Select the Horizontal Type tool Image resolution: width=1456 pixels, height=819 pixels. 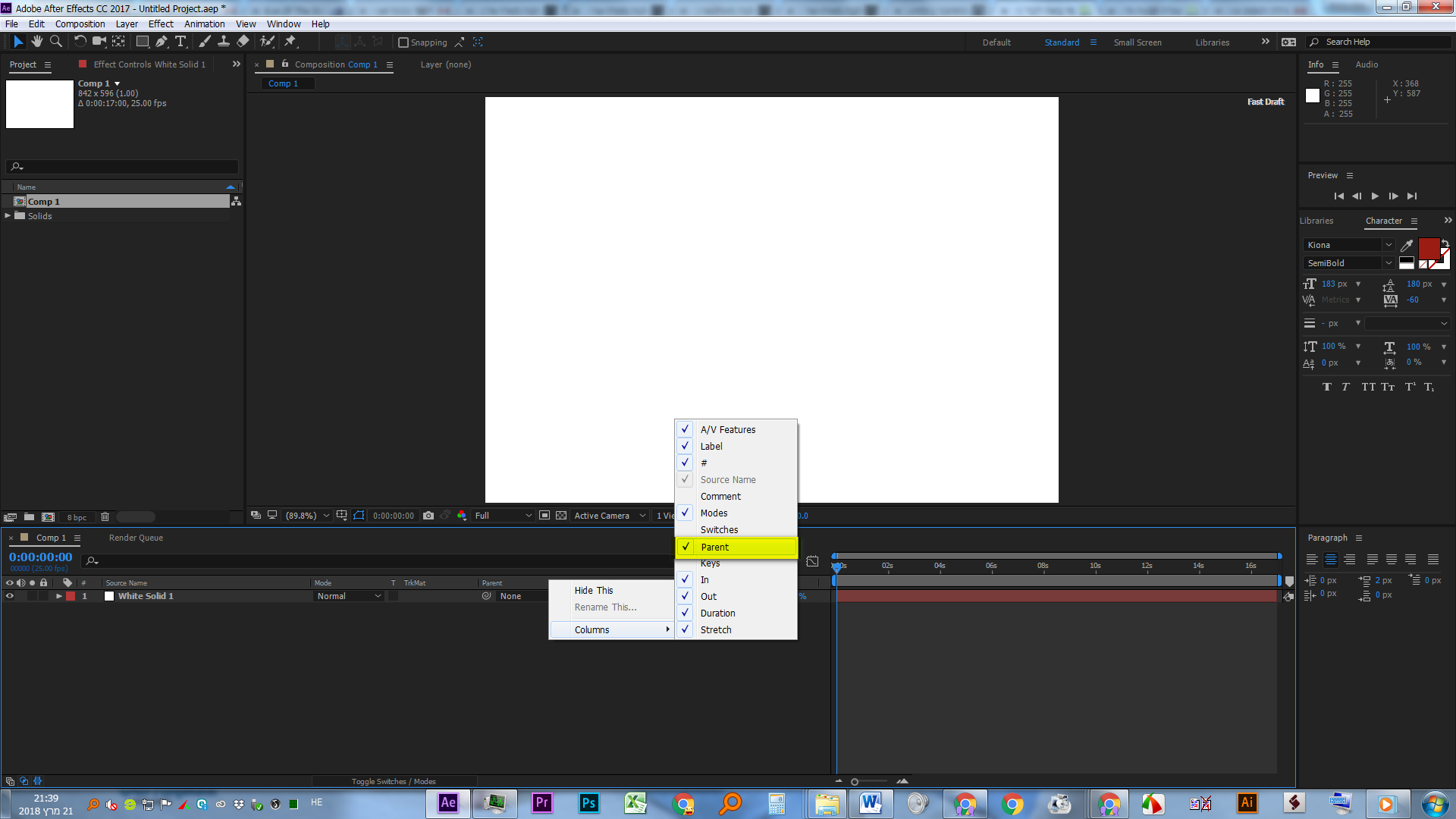pyautogui.click(x=180, y=42)
